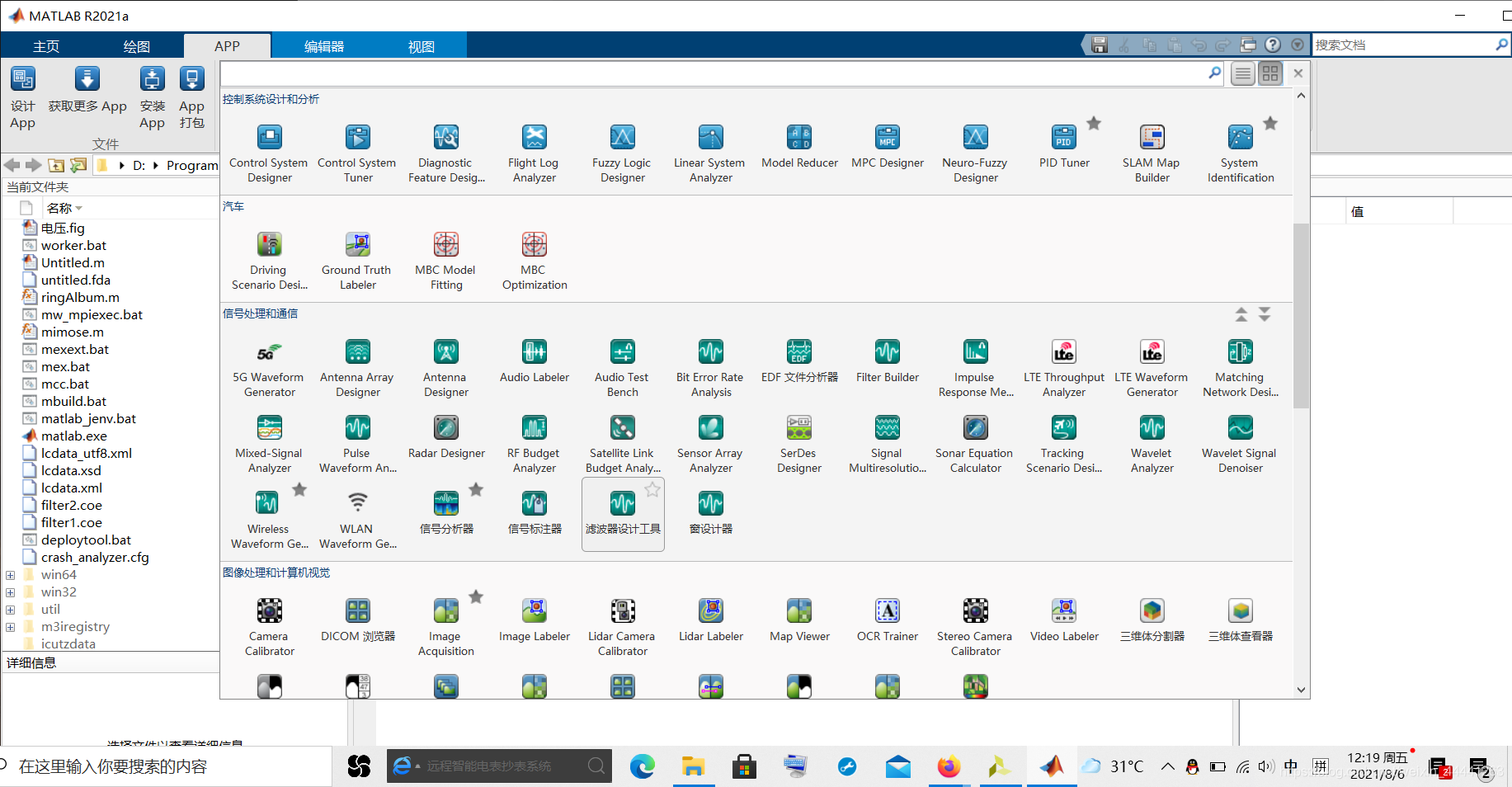Screen dimensions: 1512x787
Task: Open Fuzzy Logic Designer
Action: pyautogui.click(x=622, y=153)
